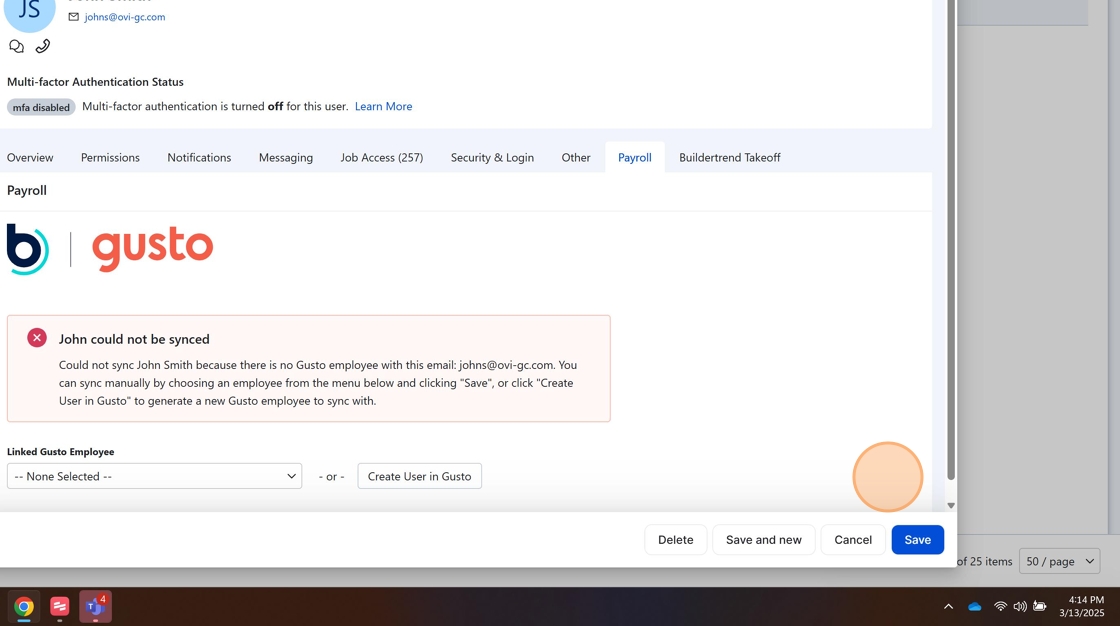Click the of 25 items text
1120x626 pixels.
(x=984, y=562)
